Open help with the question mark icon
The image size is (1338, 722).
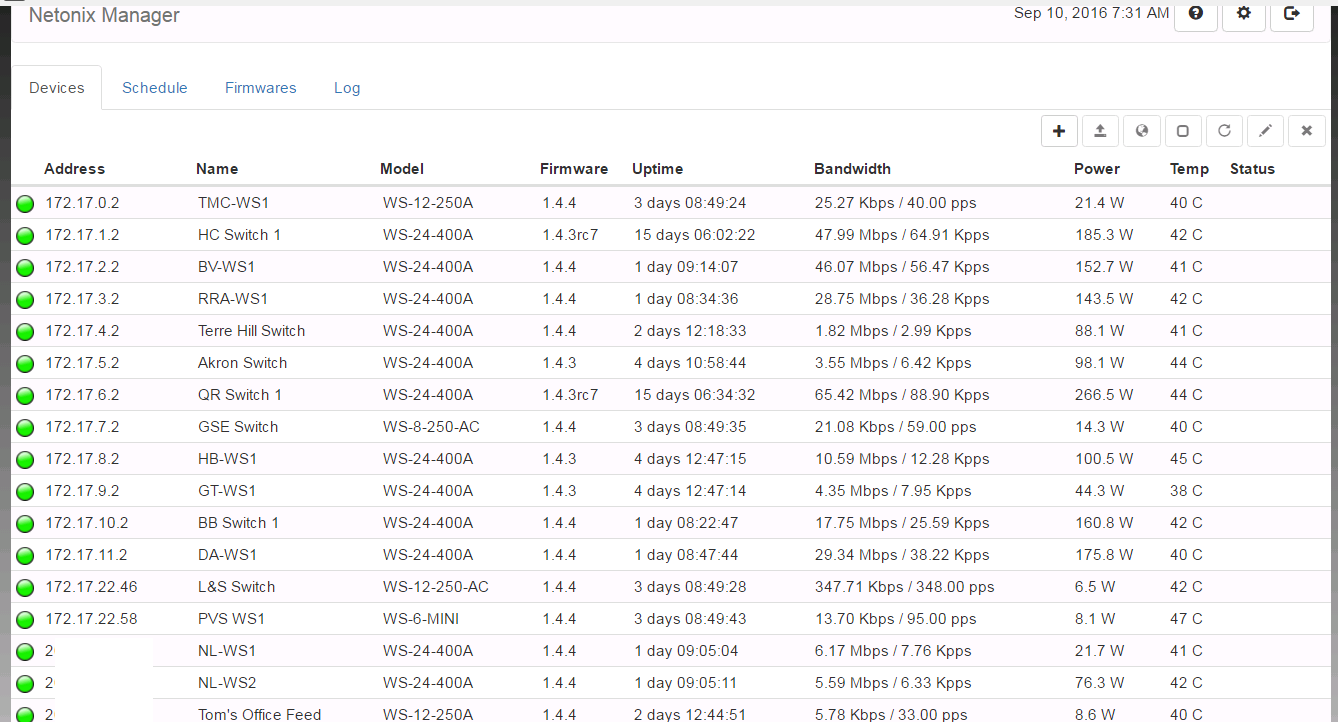pos(1195,14)
